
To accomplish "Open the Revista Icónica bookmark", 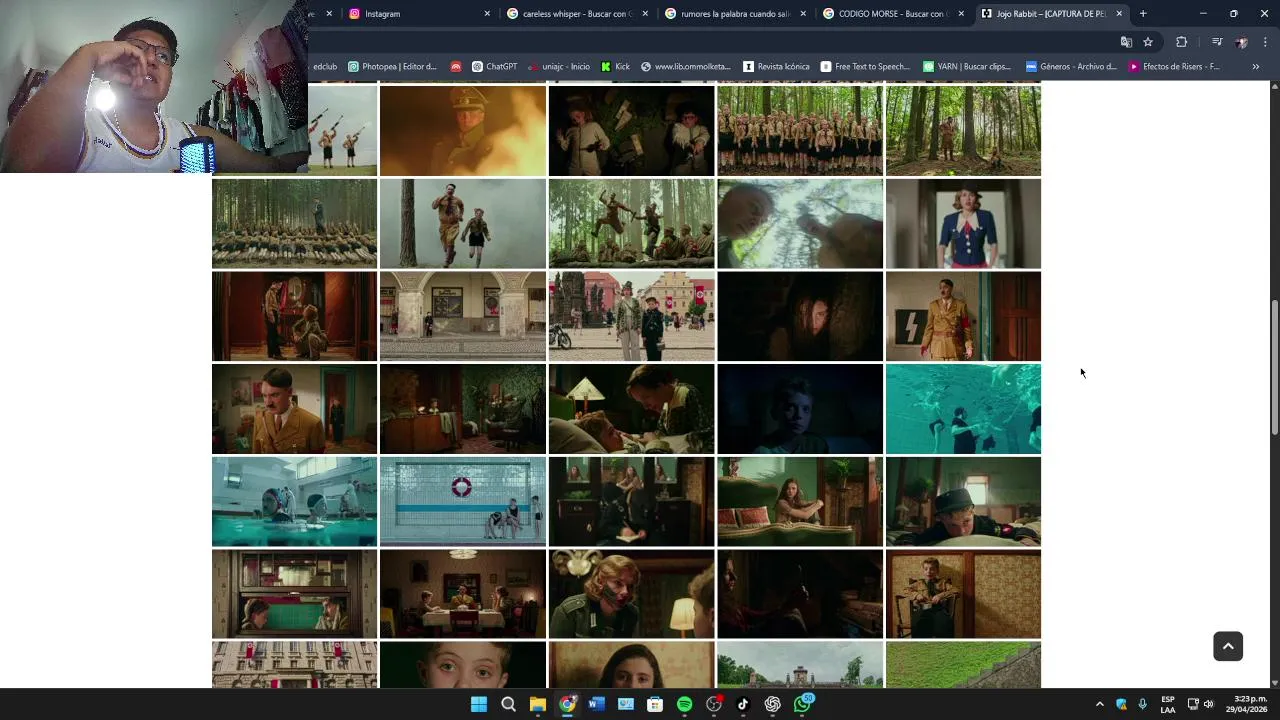I will 776,67.
